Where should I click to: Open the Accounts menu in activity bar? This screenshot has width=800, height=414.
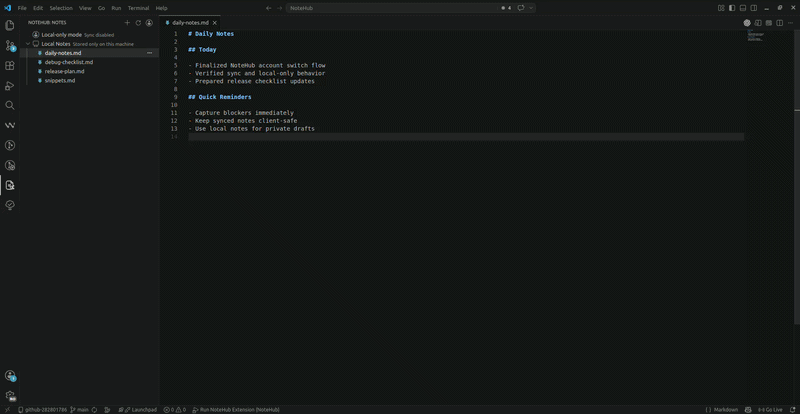point(10,376)
